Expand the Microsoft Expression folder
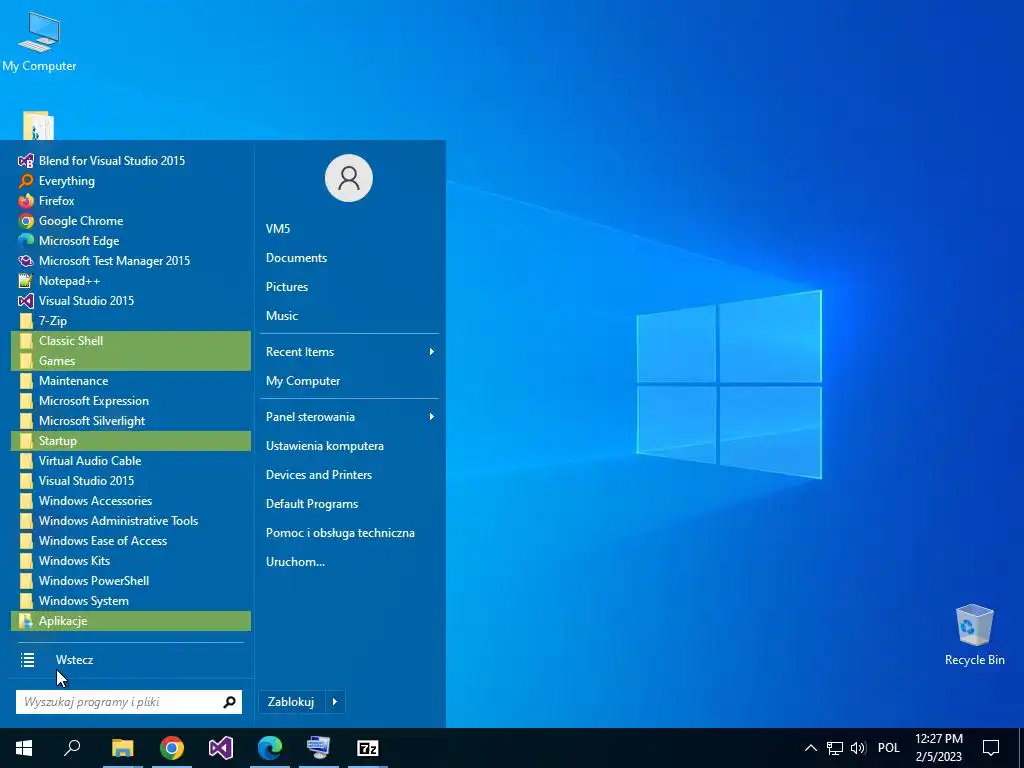1024x768 pixels. point(131,401)
